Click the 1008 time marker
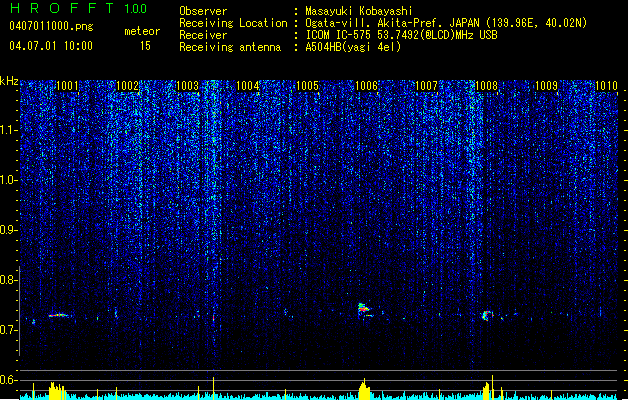Image resolution: width=629 pixels, height=400 pixels. [486, 85]
